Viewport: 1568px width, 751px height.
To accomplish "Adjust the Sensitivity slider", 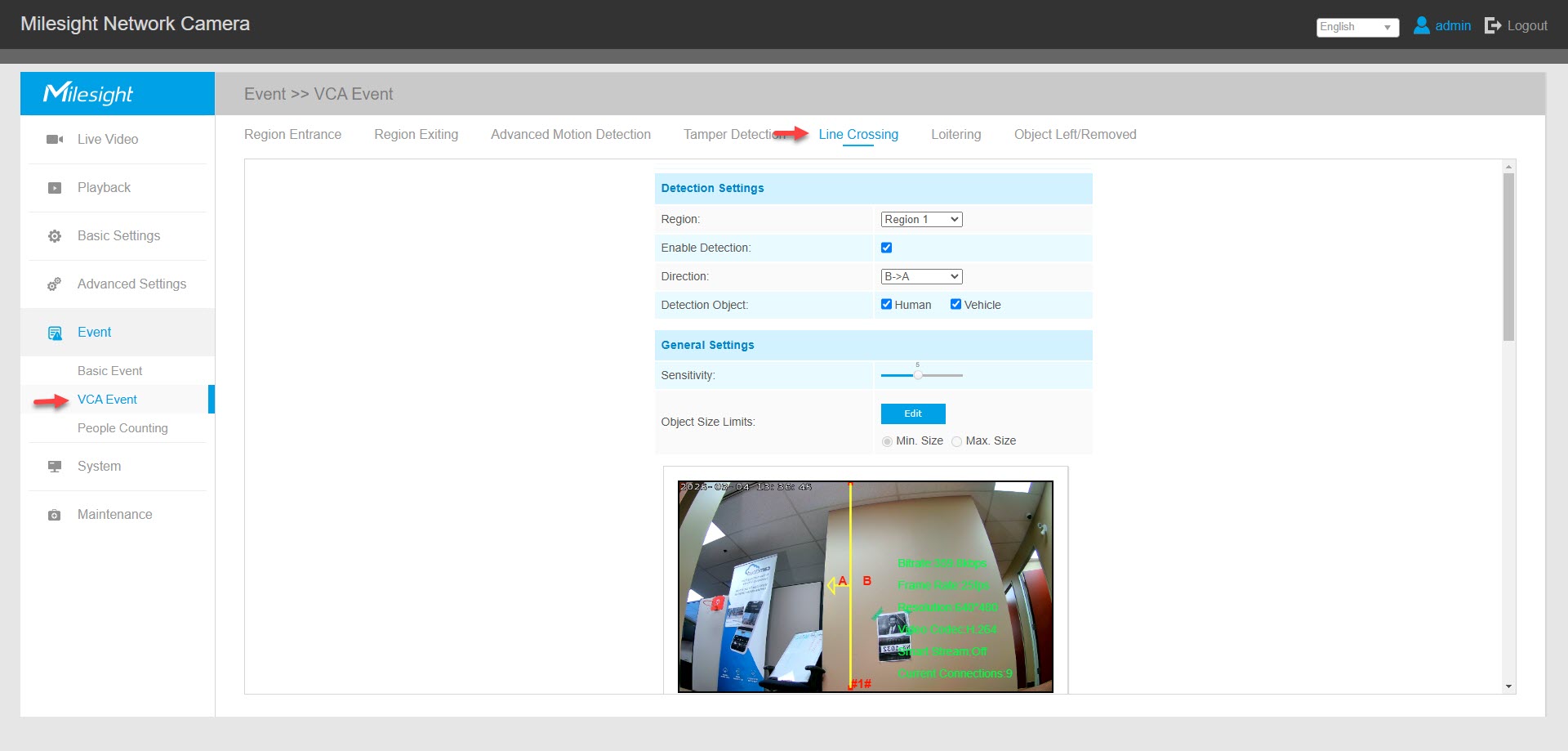I will [x=917, y=376].
